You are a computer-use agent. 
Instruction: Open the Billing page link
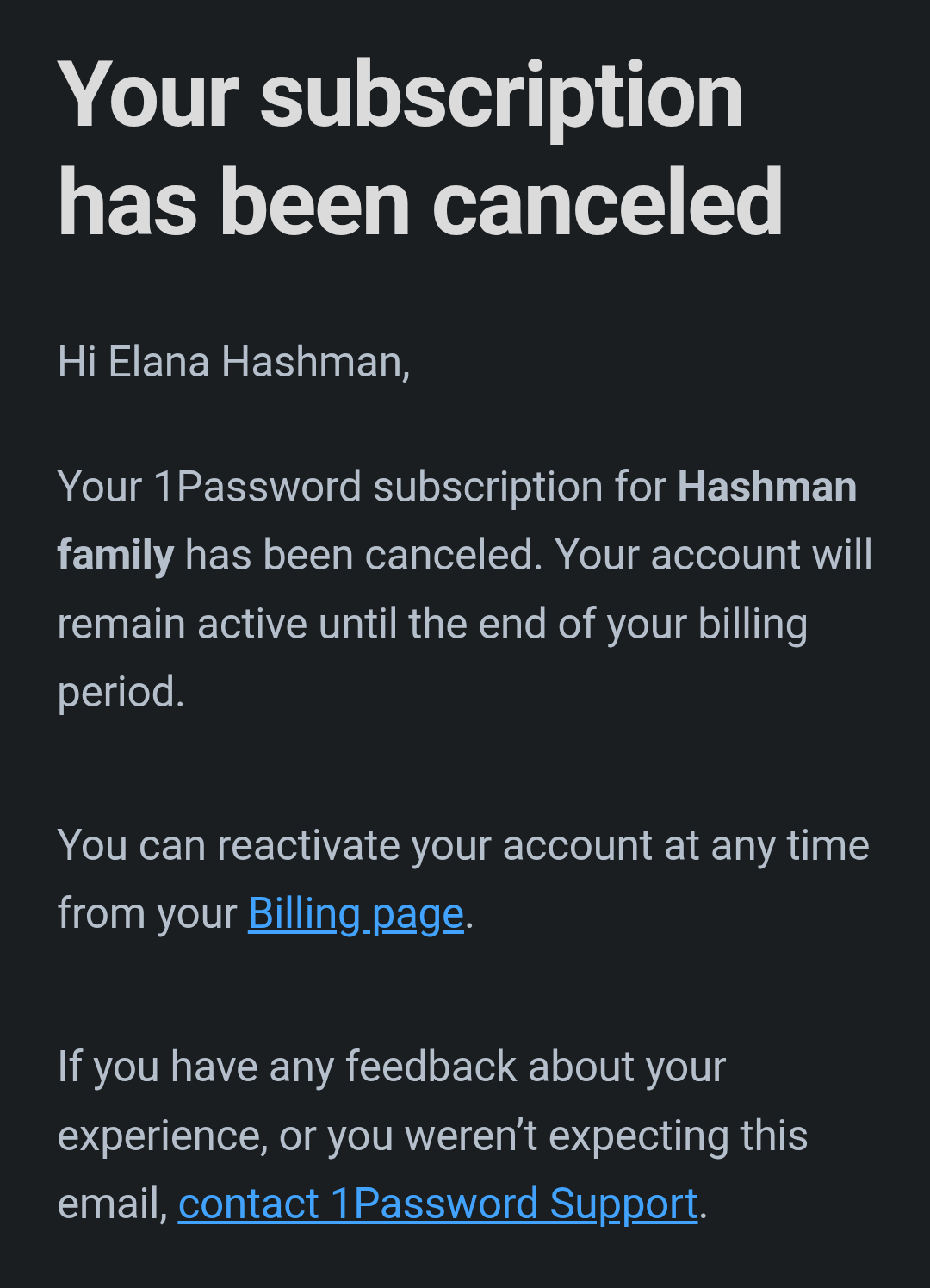pos(356,915)
